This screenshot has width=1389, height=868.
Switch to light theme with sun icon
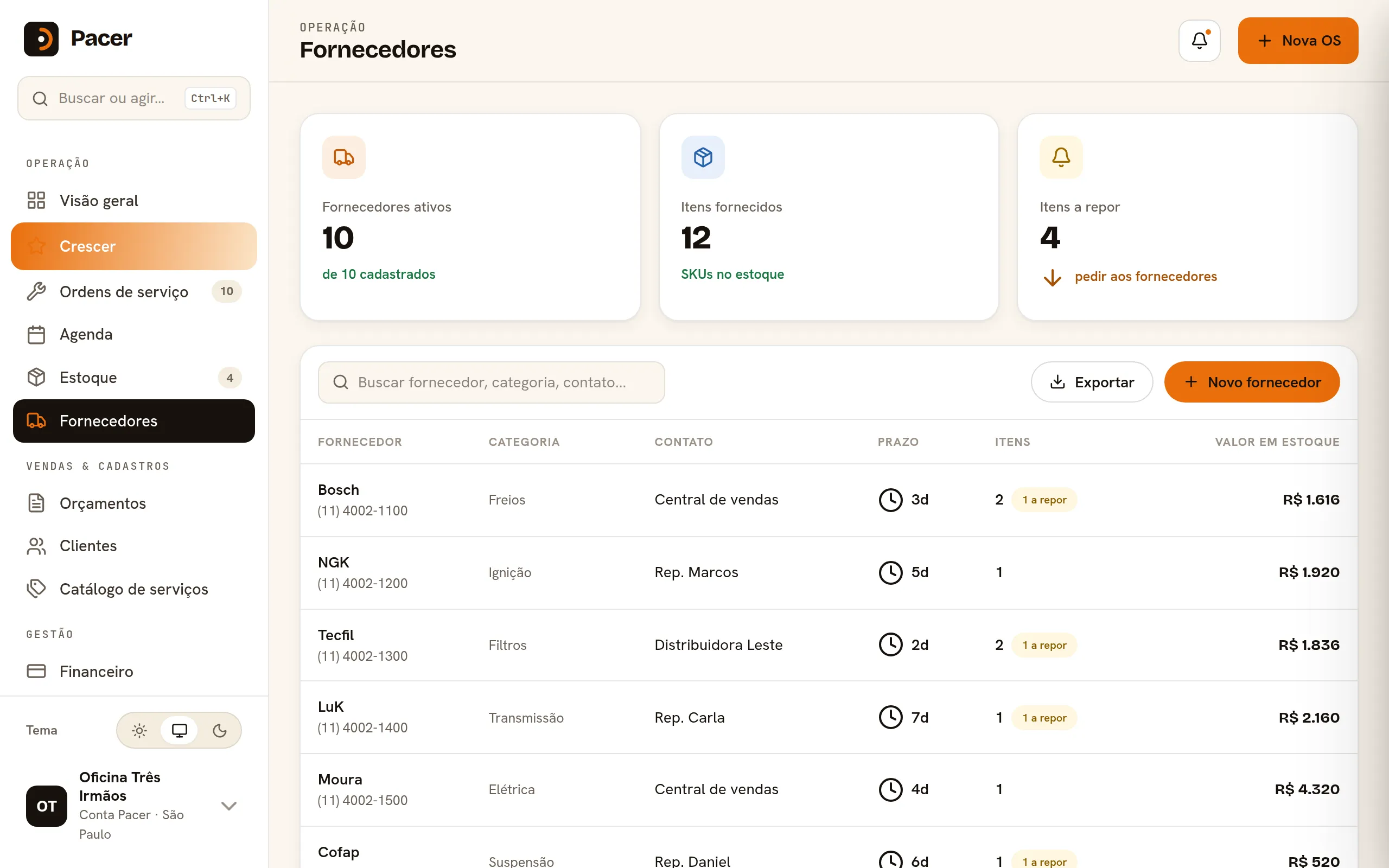tap(139, 730)
